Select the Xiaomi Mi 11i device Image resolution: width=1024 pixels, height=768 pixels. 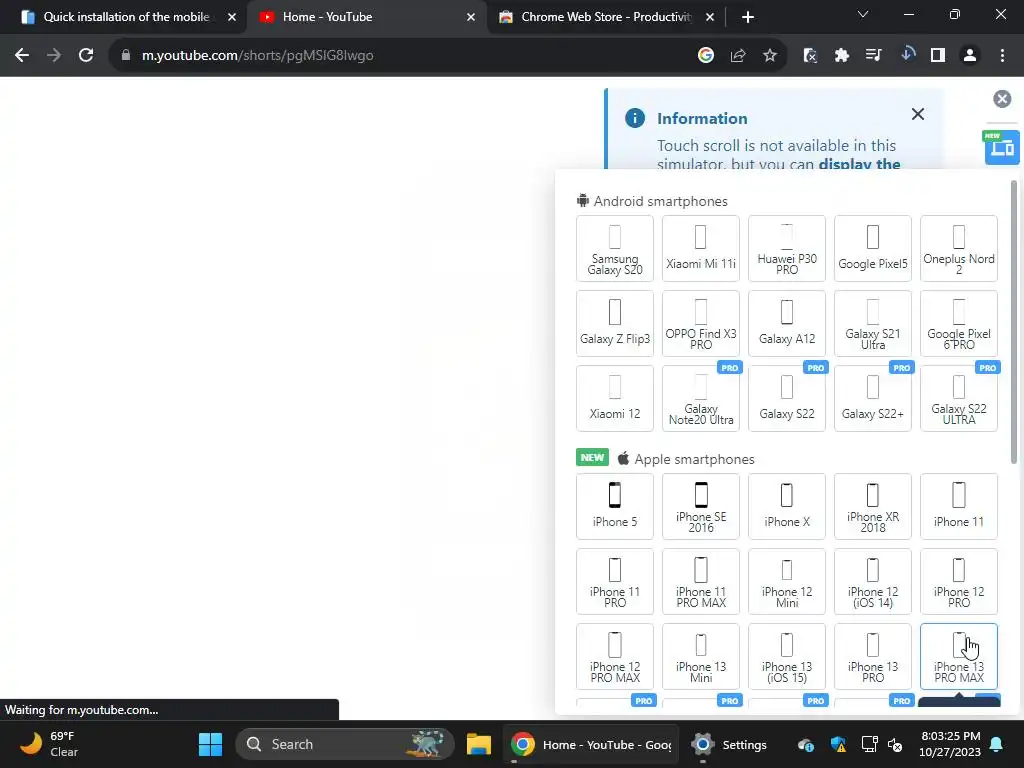(701, 248)
